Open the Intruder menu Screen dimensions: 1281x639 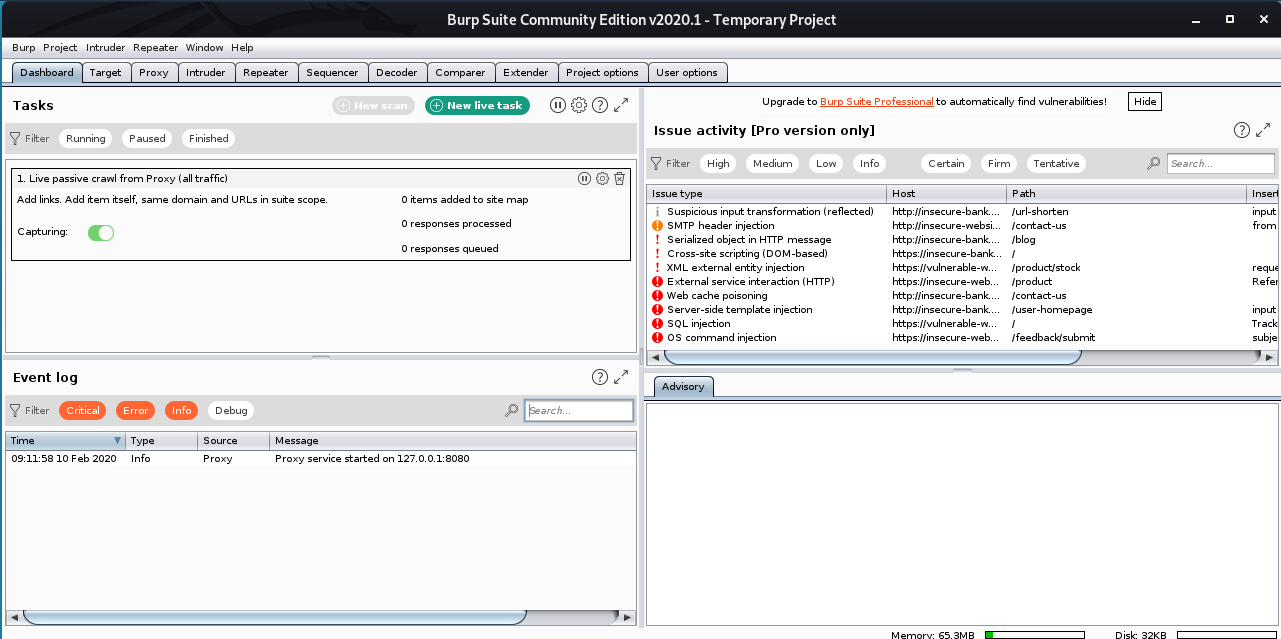click(105, 47)
